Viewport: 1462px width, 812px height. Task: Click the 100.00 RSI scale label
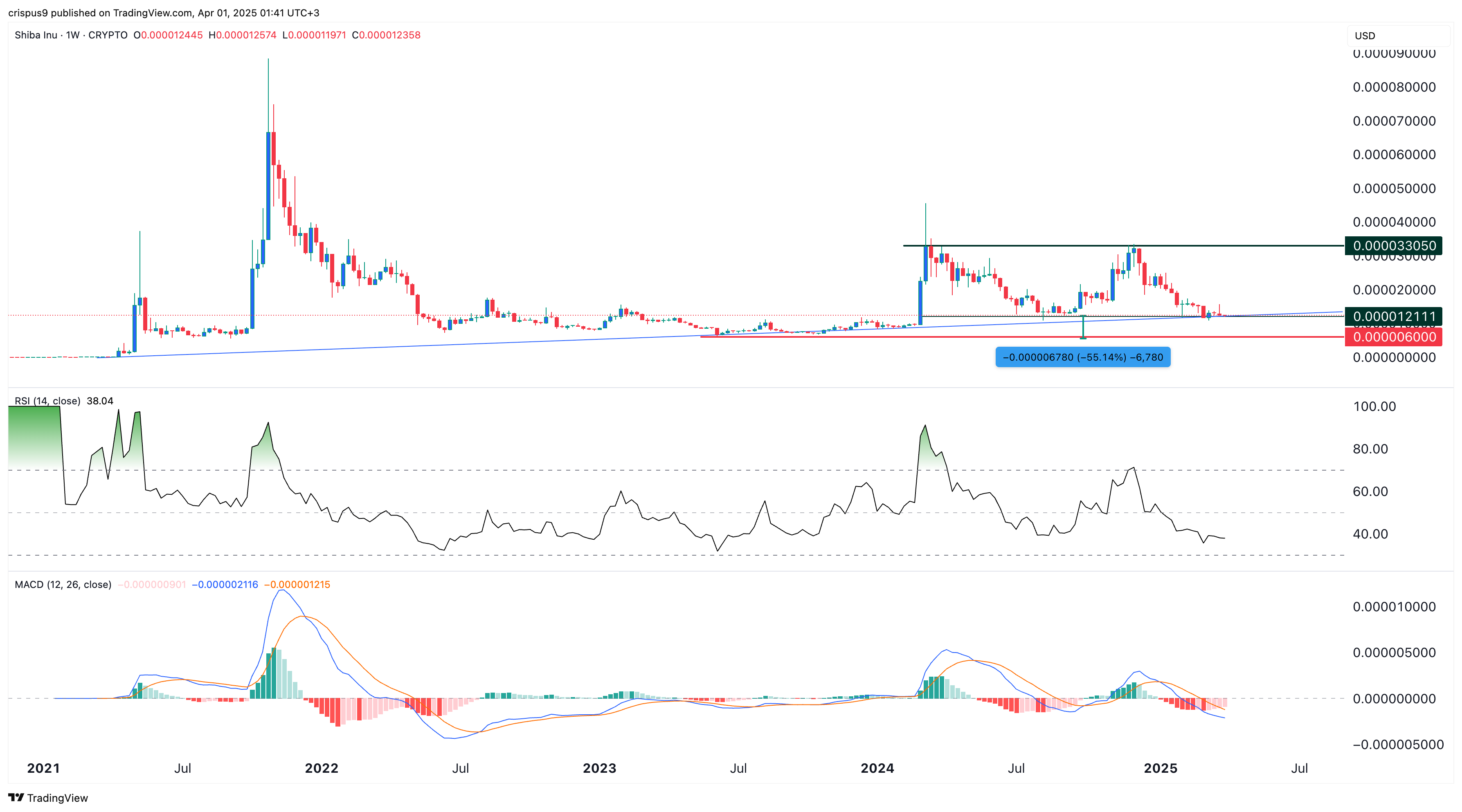1374,406
